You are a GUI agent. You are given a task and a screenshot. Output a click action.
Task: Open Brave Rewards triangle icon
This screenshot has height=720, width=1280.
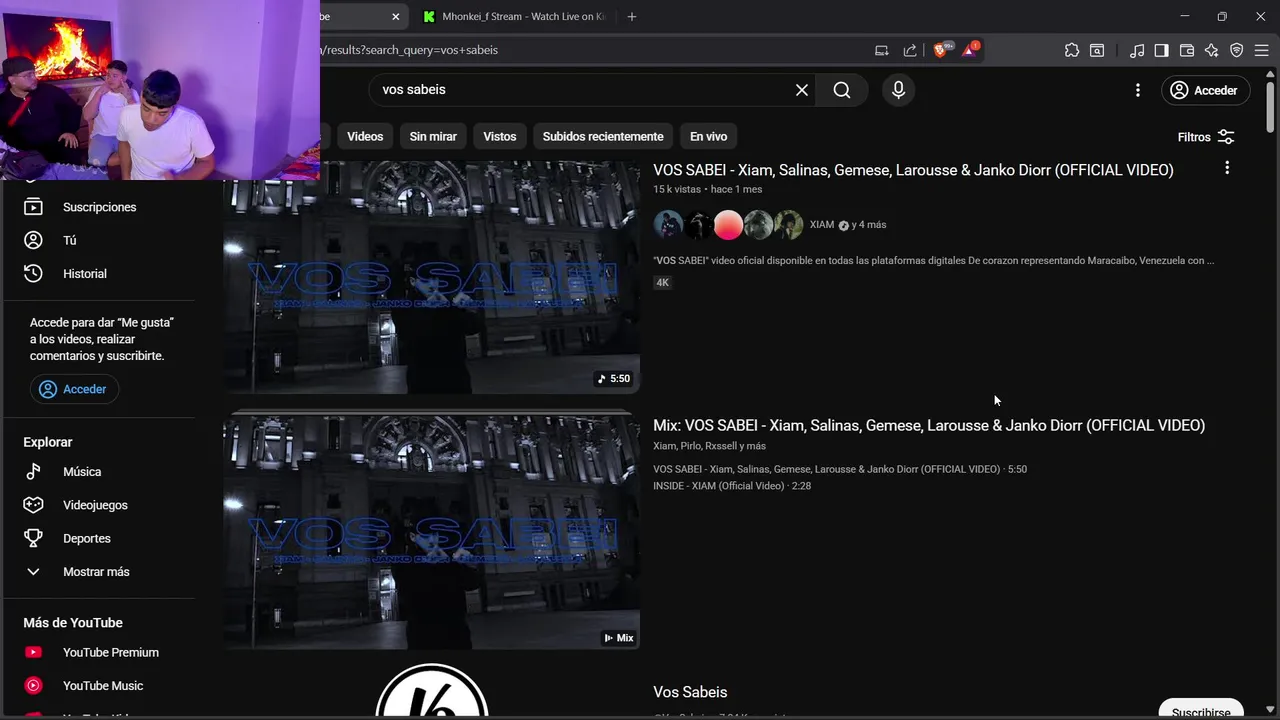(970, 50)
